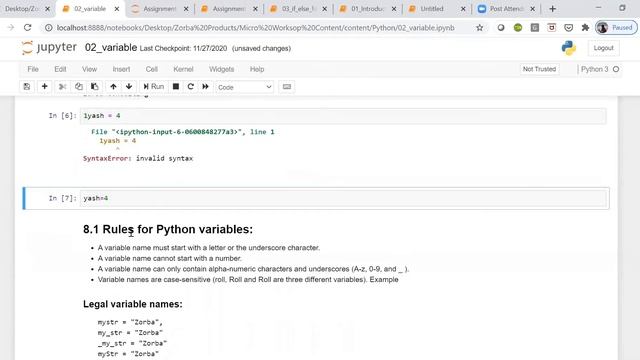Viewport: 640px width, 360px height.
Task: Open the command palette keyboard icon
Action: coord(287,87)
